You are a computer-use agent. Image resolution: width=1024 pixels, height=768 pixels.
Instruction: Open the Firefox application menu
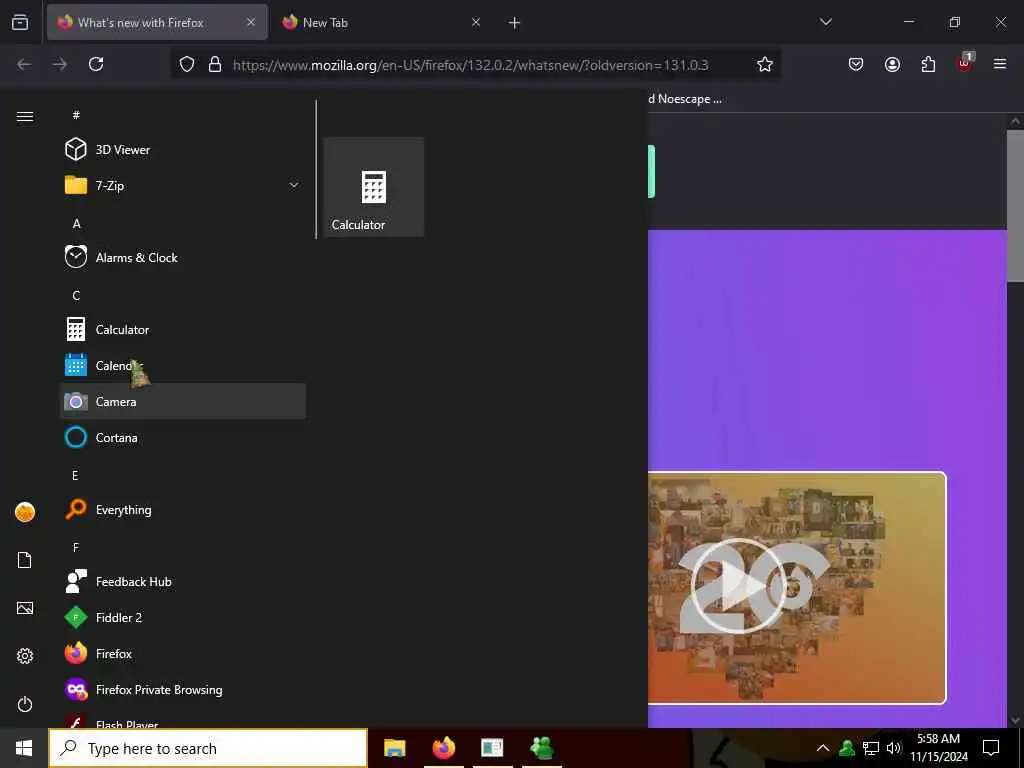click(1000, 64)
